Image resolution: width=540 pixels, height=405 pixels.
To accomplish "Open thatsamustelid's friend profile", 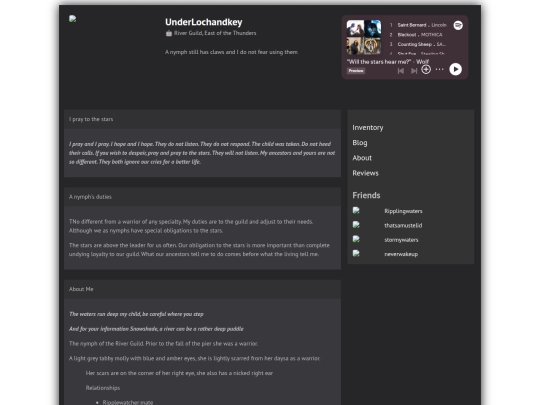I will 403,226.
